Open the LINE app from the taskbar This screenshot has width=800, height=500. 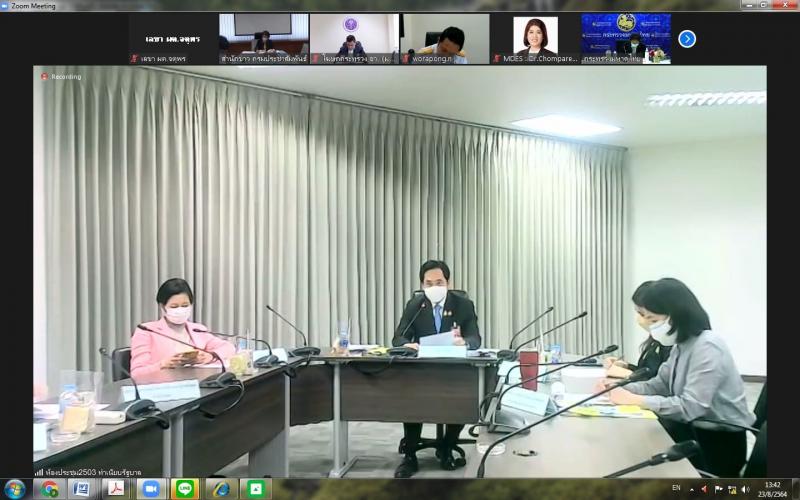point(185,489)
